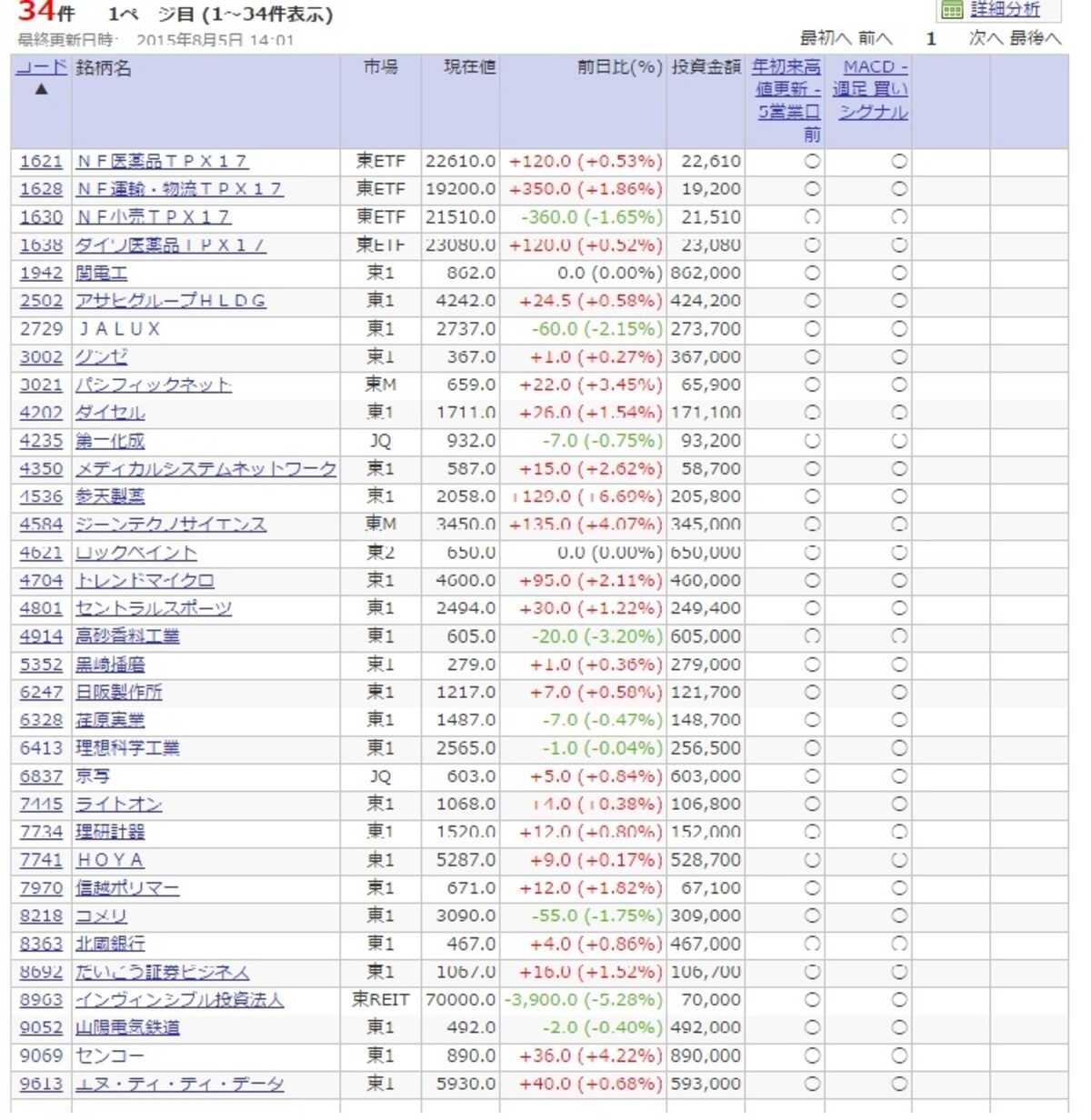The image size is (1091, 1120).
Task: Open アサヒグループＨＬＤＧ stock page
Action: point(171,301)
